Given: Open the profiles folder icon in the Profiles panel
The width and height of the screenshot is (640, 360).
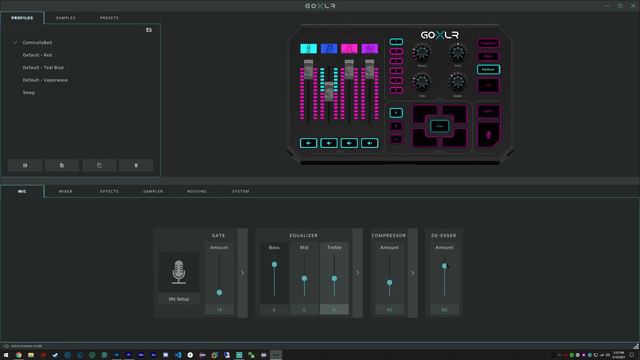Looking at the screenshot, I should (149, 30).
